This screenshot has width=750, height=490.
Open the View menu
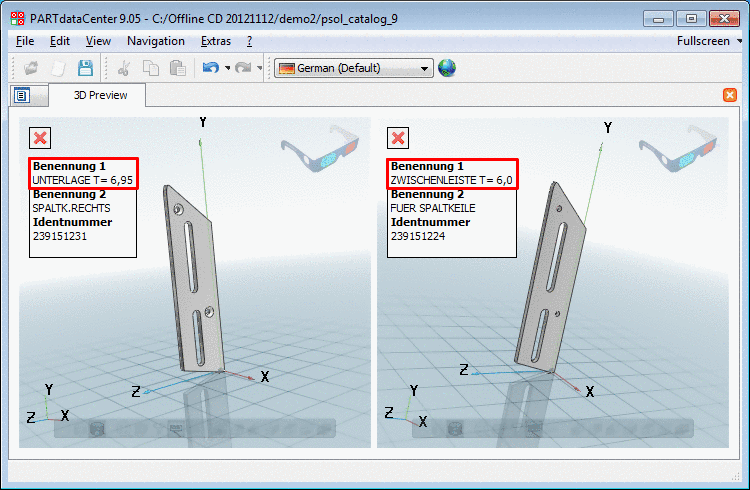tap(98, 41)
